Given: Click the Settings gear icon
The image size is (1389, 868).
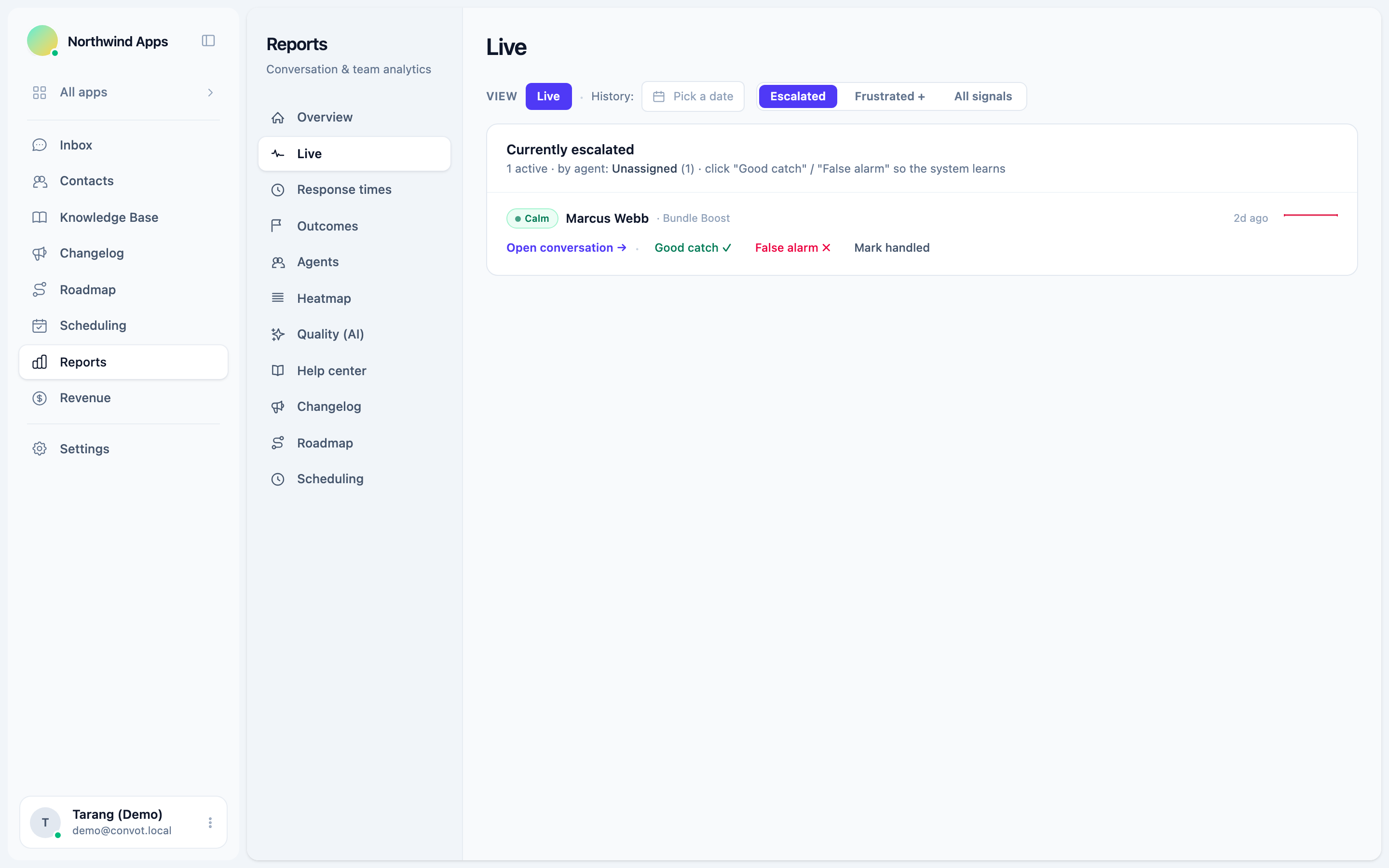Looking at the screenshot, I should [x=40, y=449].
